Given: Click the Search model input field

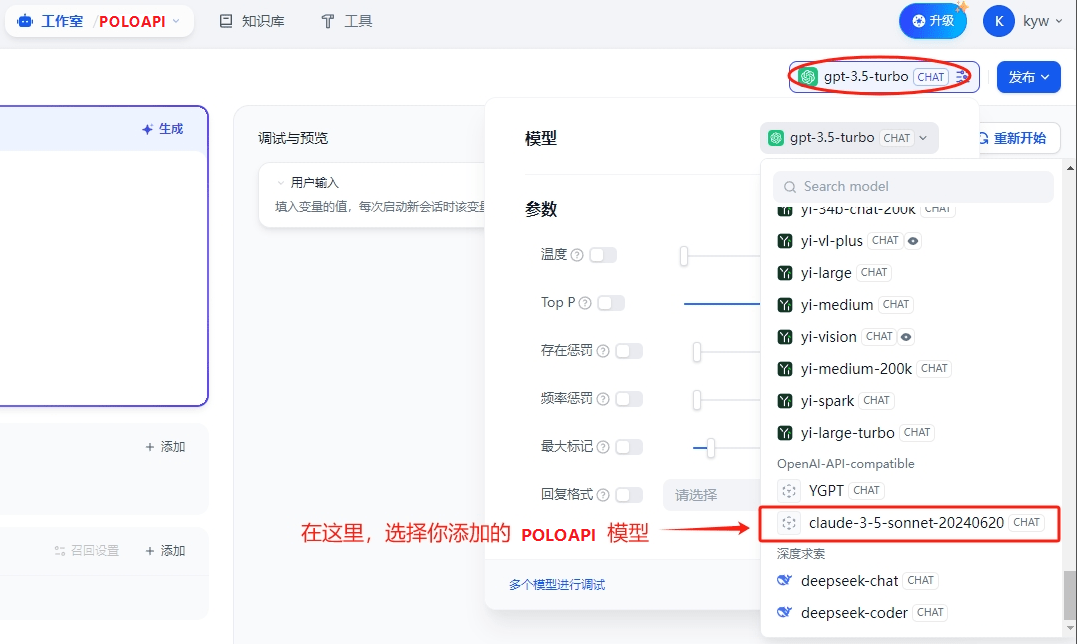Looking at the screenshot, I should pos(912,186).
